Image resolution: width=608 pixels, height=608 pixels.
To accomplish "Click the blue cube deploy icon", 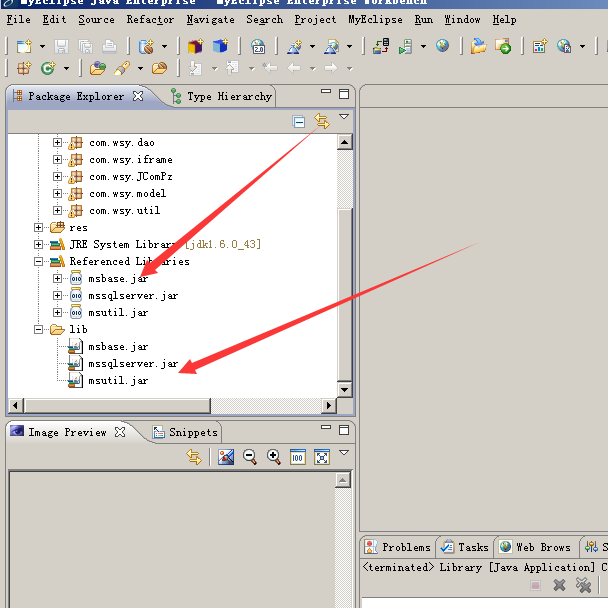I will click(220, 46).
